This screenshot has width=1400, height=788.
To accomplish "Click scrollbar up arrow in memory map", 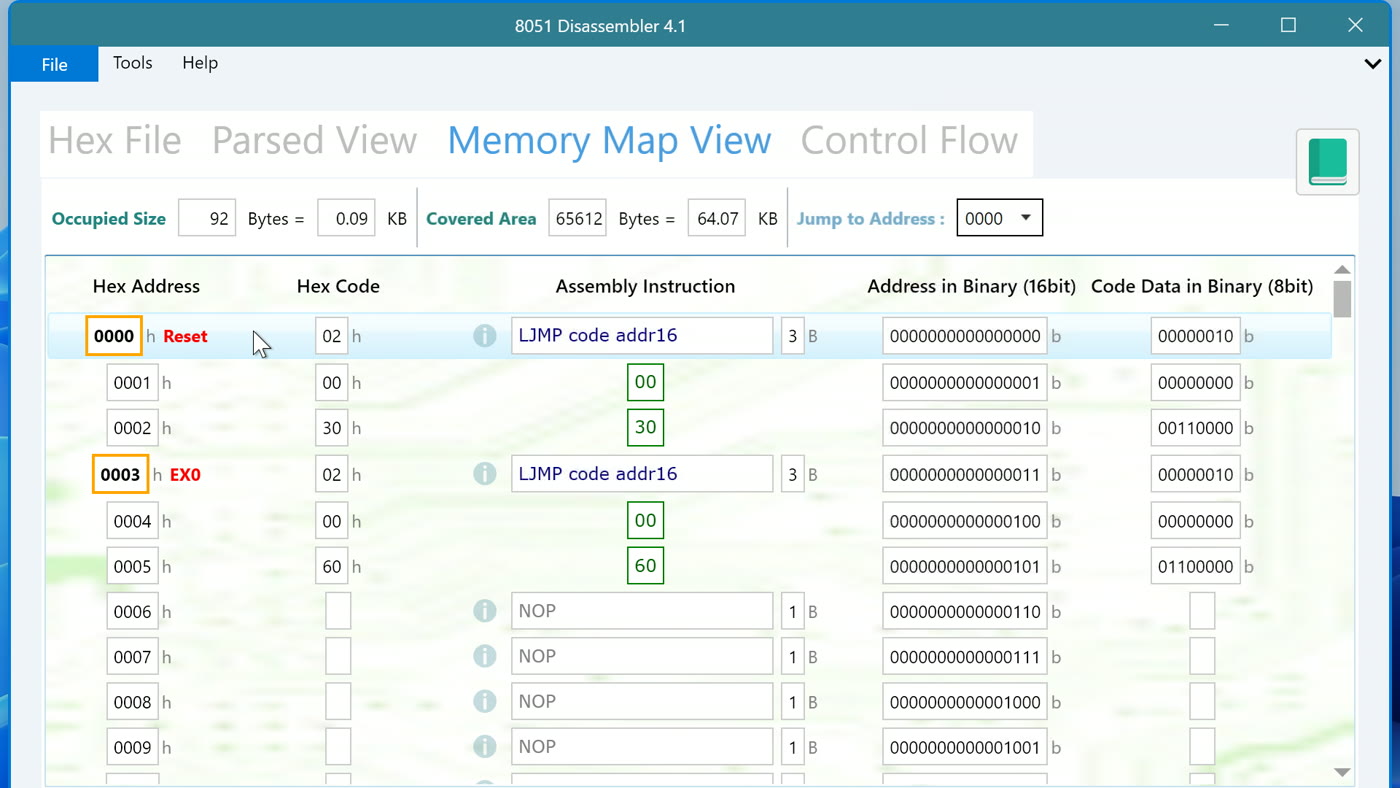I will (1342, 269).
